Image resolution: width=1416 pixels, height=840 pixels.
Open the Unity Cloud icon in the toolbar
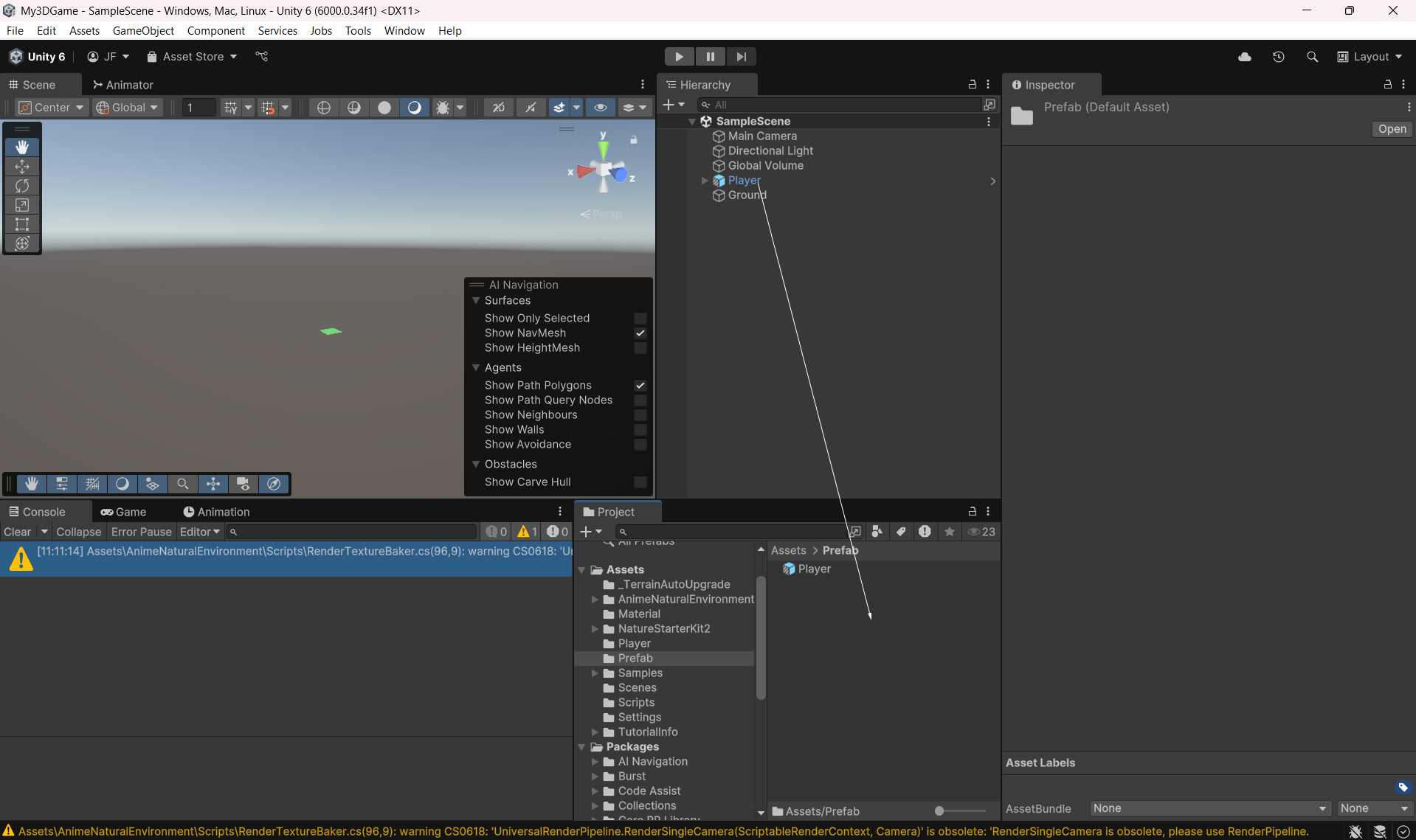(1245, 57)
